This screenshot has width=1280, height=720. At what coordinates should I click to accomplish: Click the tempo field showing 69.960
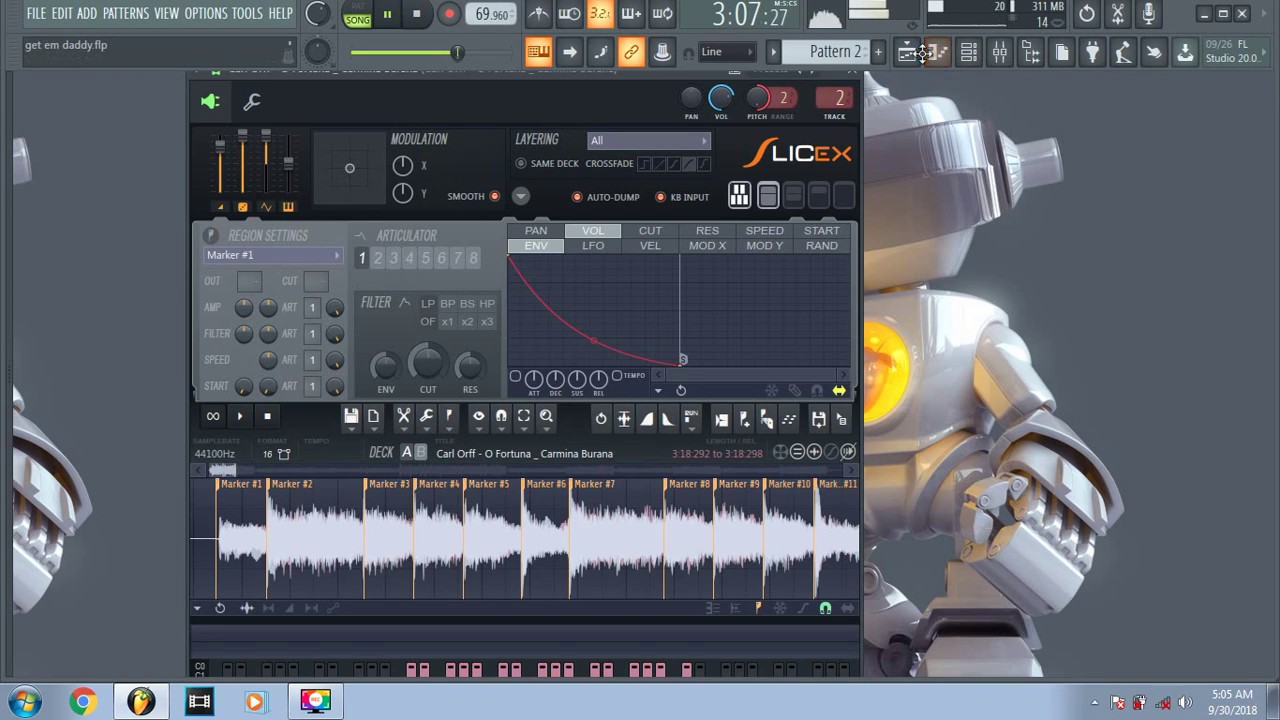click(493, 14)
